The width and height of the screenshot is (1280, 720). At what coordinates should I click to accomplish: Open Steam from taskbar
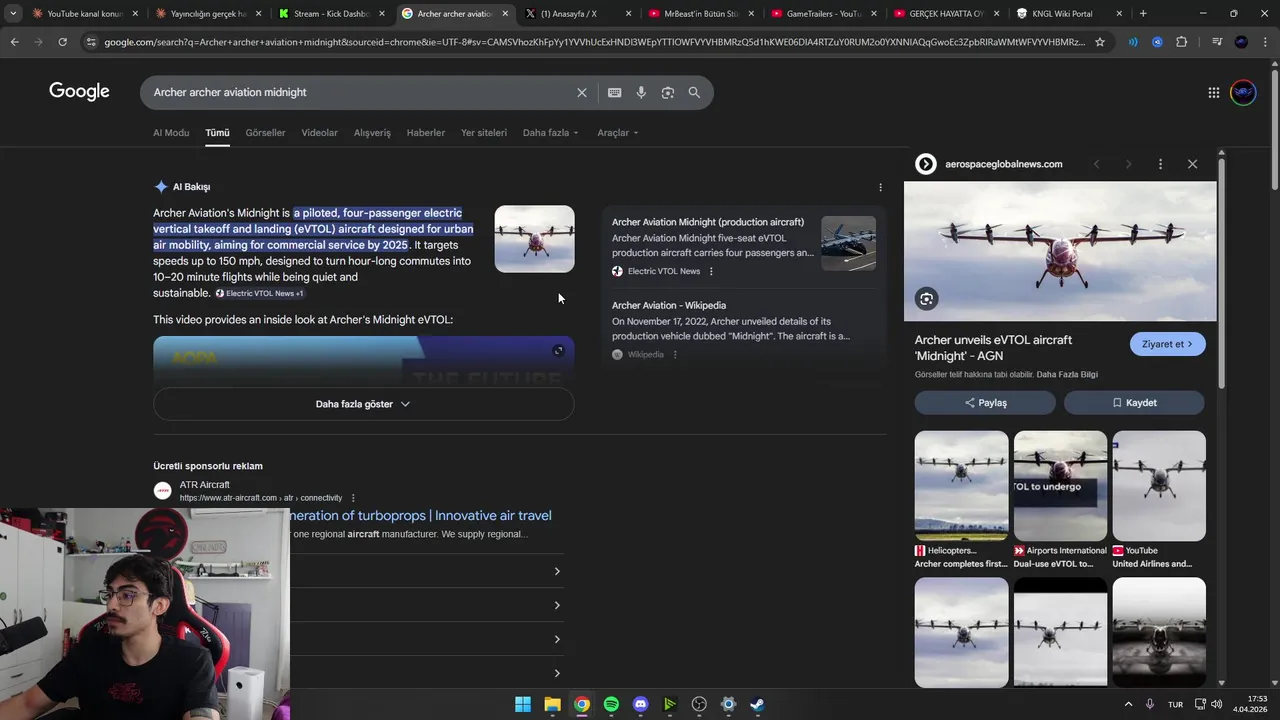click(757, 704)
